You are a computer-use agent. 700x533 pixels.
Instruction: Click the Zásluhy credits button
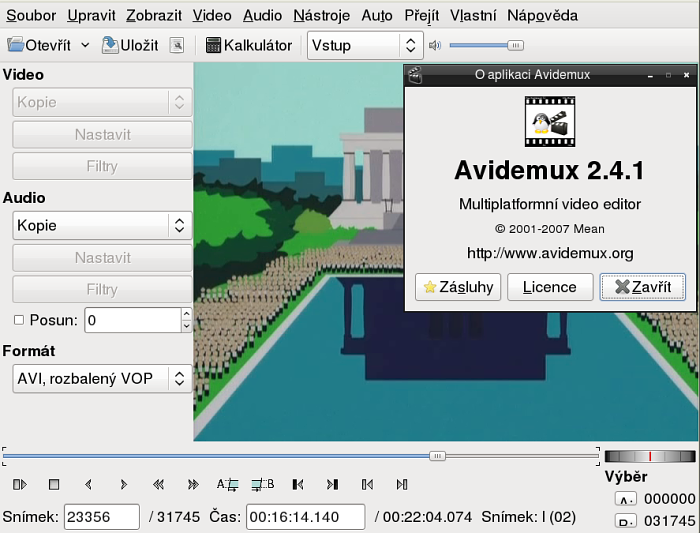[x=458, y=287]
